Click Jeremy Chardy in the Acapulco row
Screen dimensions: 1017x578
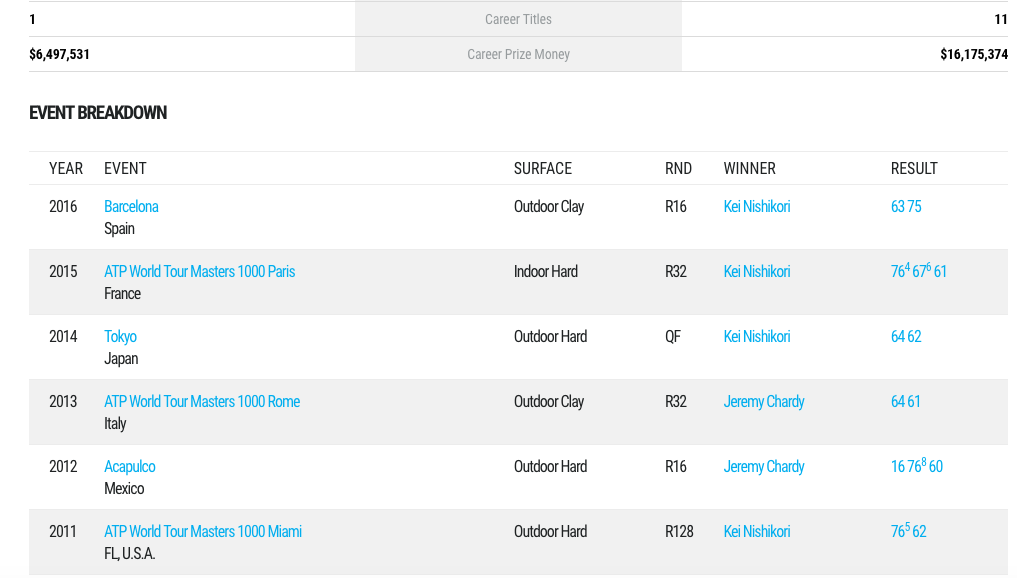pos(763,466)
